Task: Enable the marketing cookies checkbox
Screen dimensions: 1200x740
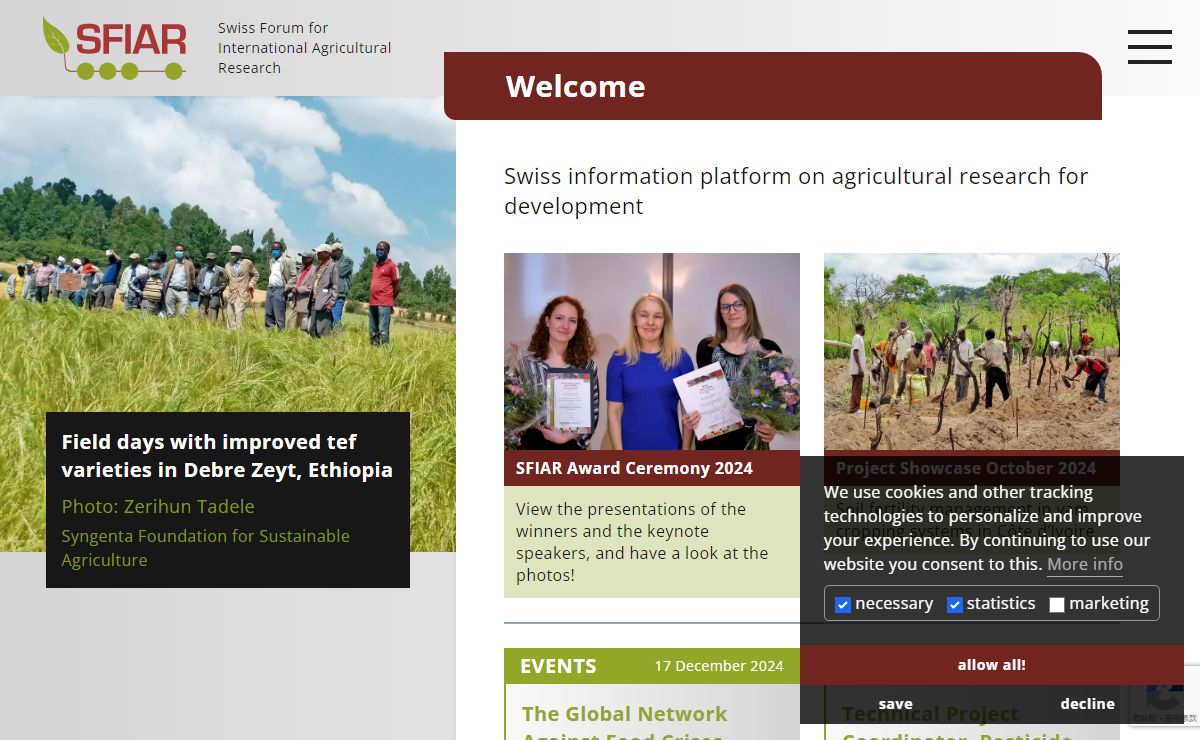Action: tap(1057, 604)
